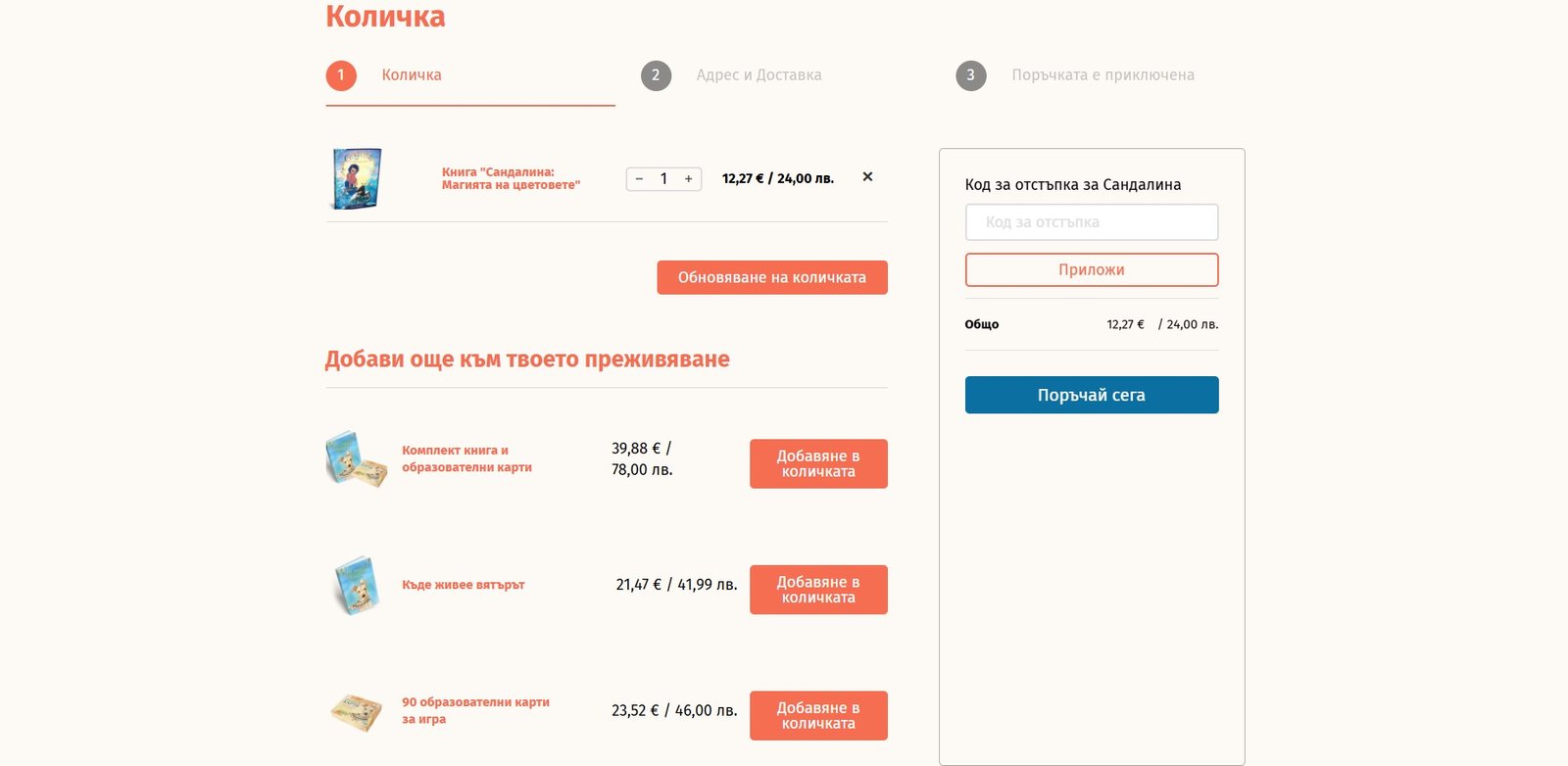Go to step 2 Адрес и Доставка

[x=759, y=75]
